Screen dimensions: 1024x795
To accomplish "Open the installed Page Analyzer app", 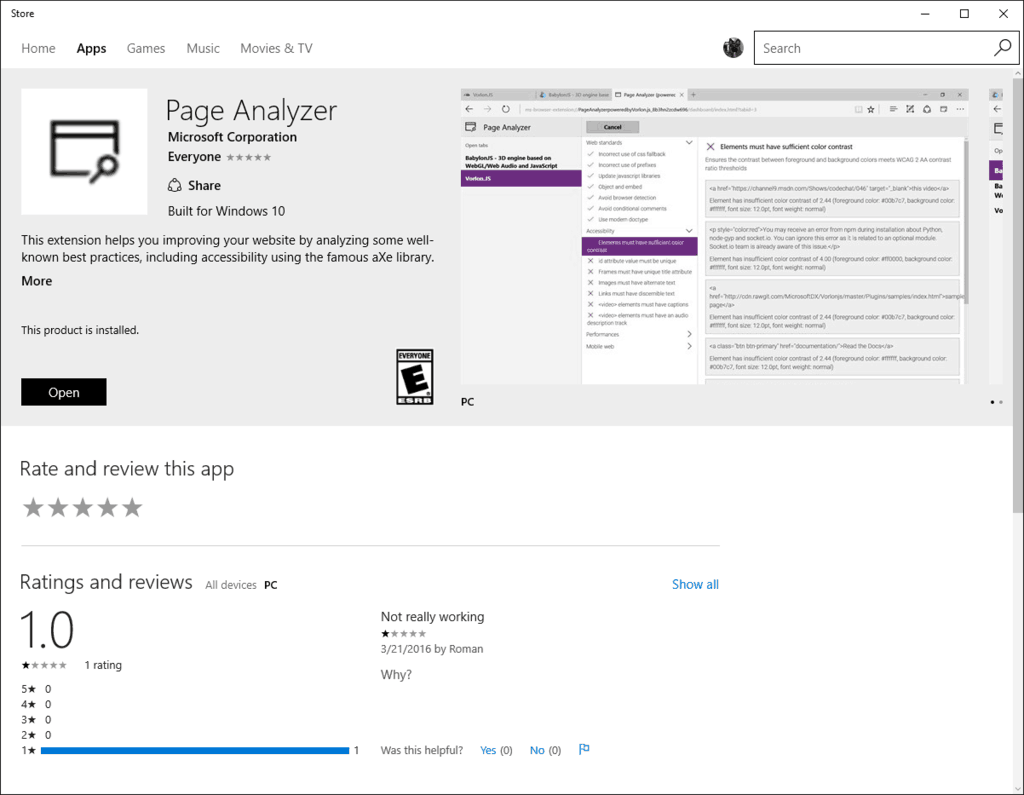I will pyautogui.click(x=63, y=392).
